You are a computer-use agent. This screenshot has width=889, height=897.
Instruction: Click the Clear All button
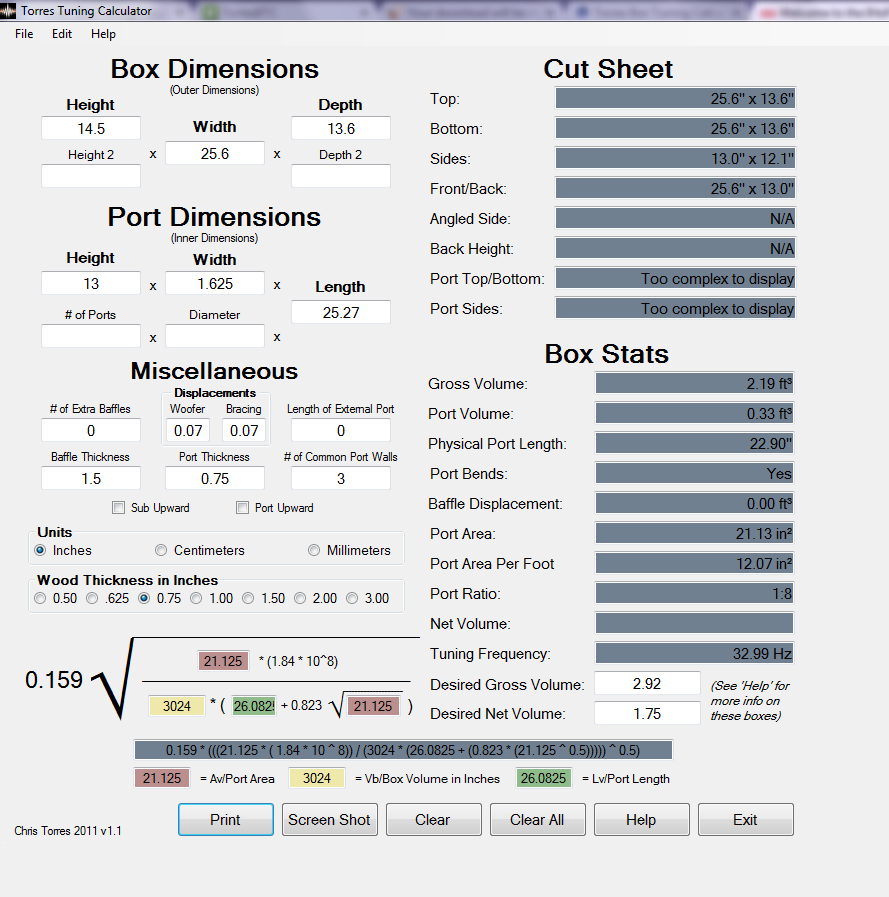point(537,820)
